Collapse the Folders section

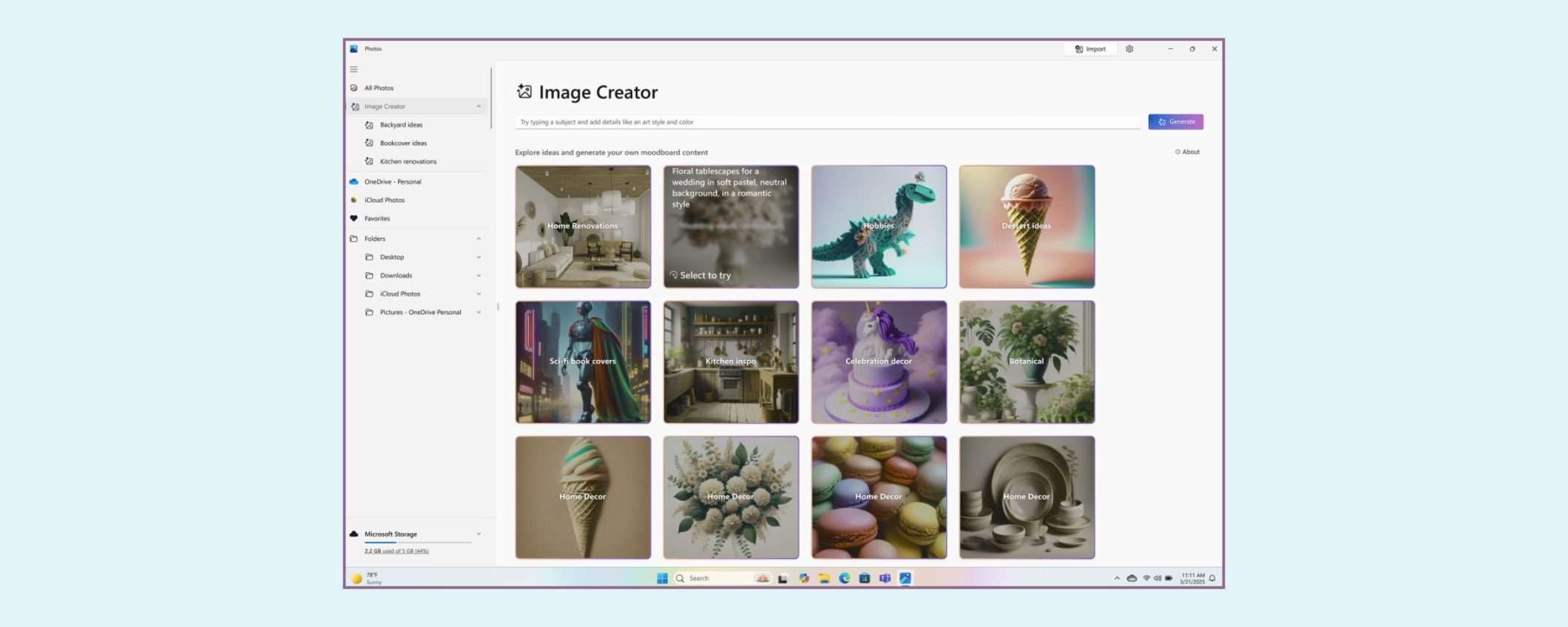[x=479, y=239]
